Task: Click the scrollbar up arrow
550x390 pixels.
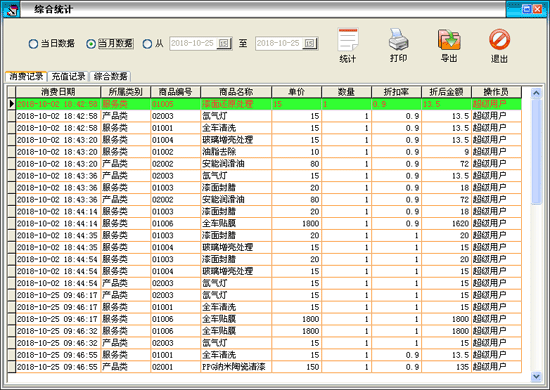Action: tap(536, 93)
